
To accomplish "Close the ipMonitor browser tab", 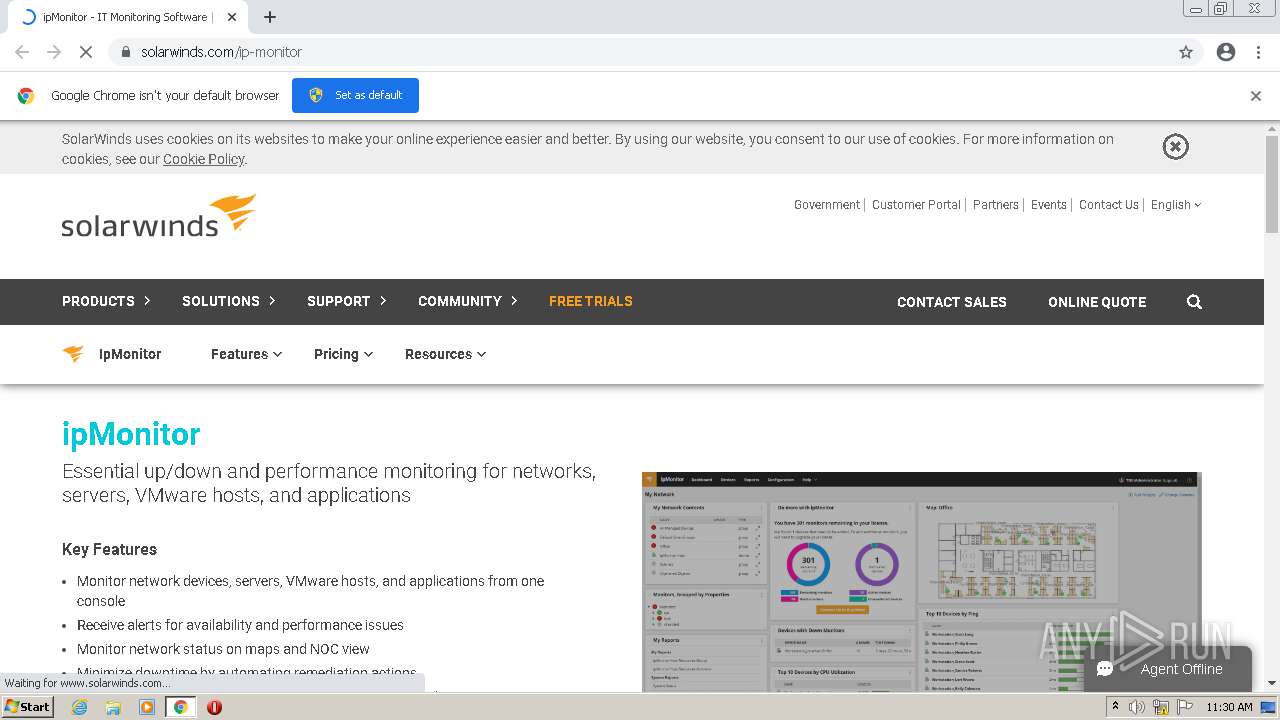I will (232, 17).
